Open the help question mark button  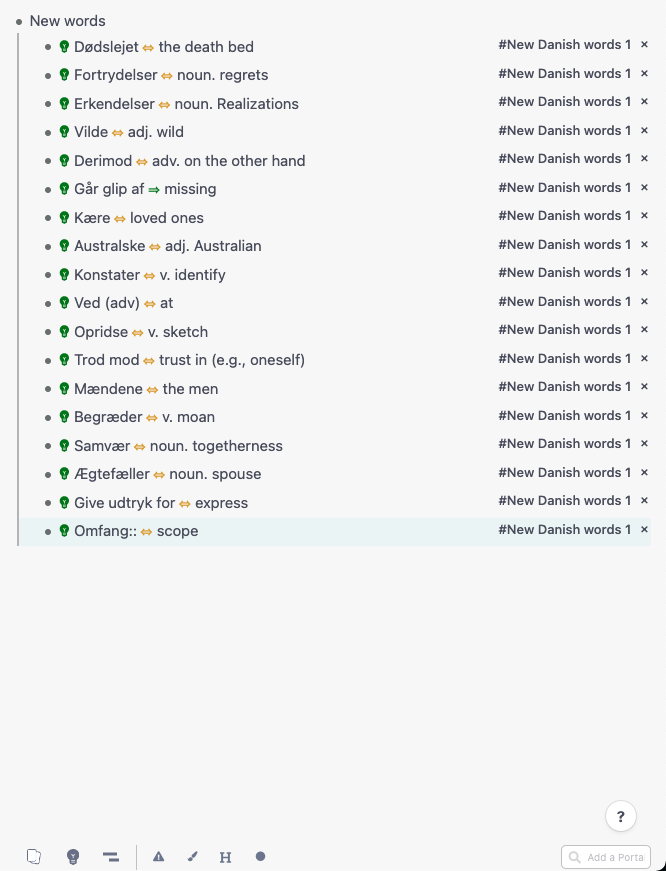[621, 816]
